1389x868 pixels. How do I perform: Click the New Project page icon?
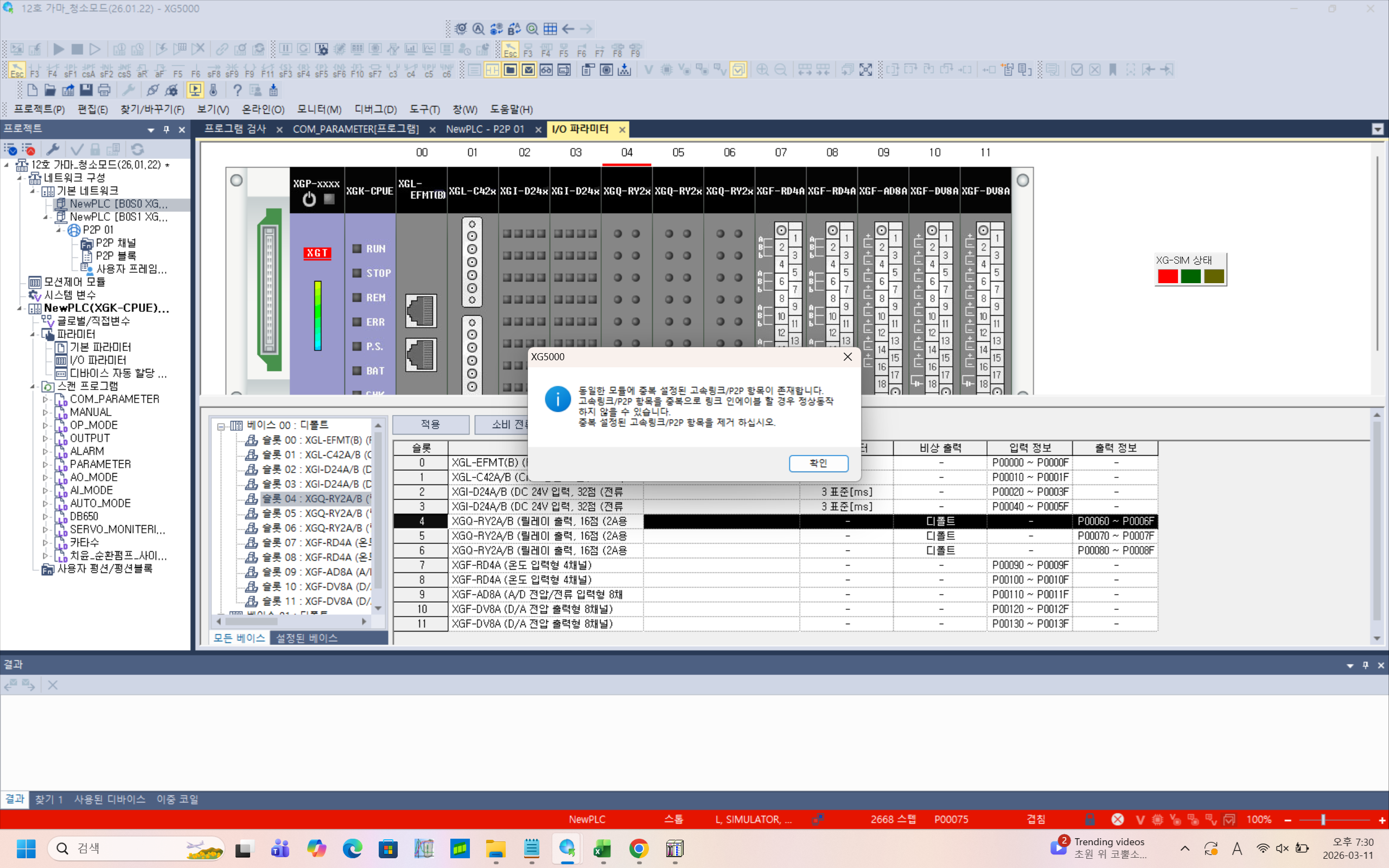[x=32, y=90]
